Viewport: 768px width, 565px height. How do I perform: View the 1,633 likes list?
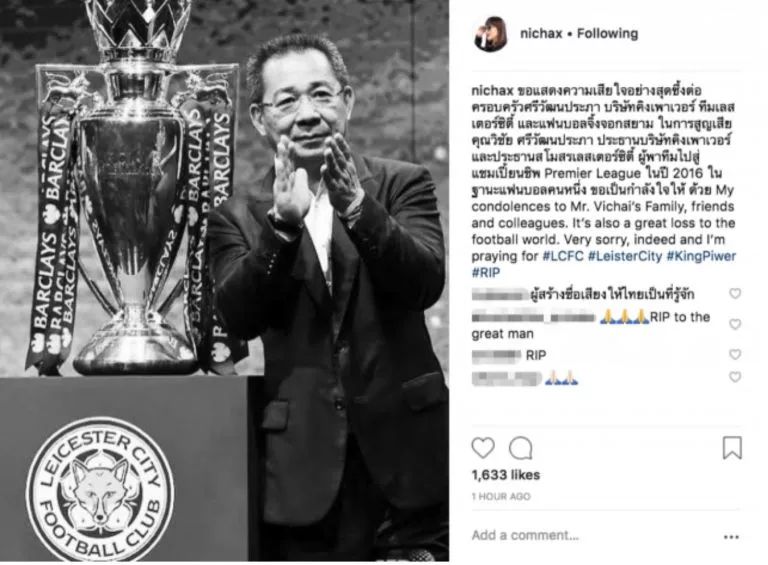pos(505,475)
